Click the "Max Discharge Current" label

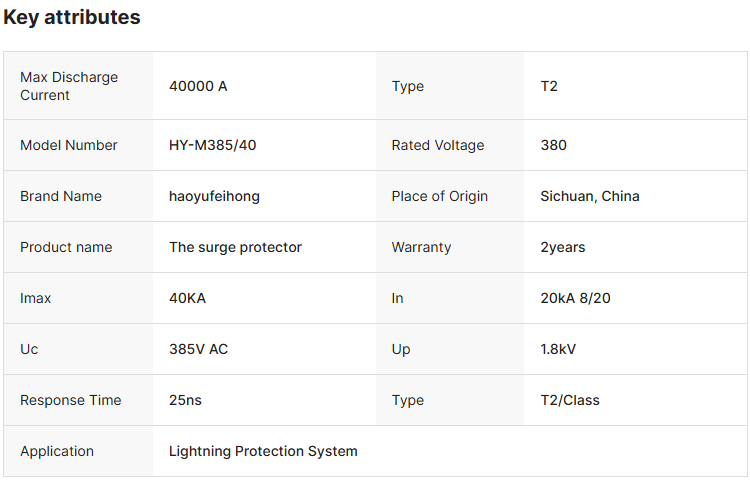pyautogui.click(x=69, y=86)
